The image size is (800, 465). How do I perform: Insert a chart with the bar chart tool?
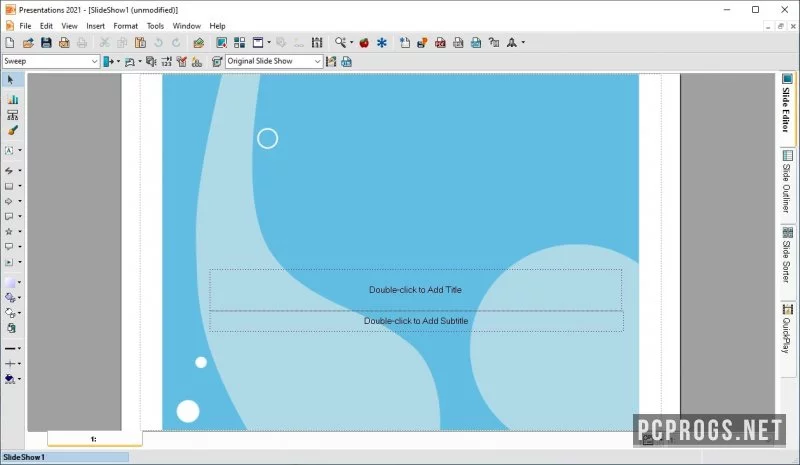coord(12,100)
